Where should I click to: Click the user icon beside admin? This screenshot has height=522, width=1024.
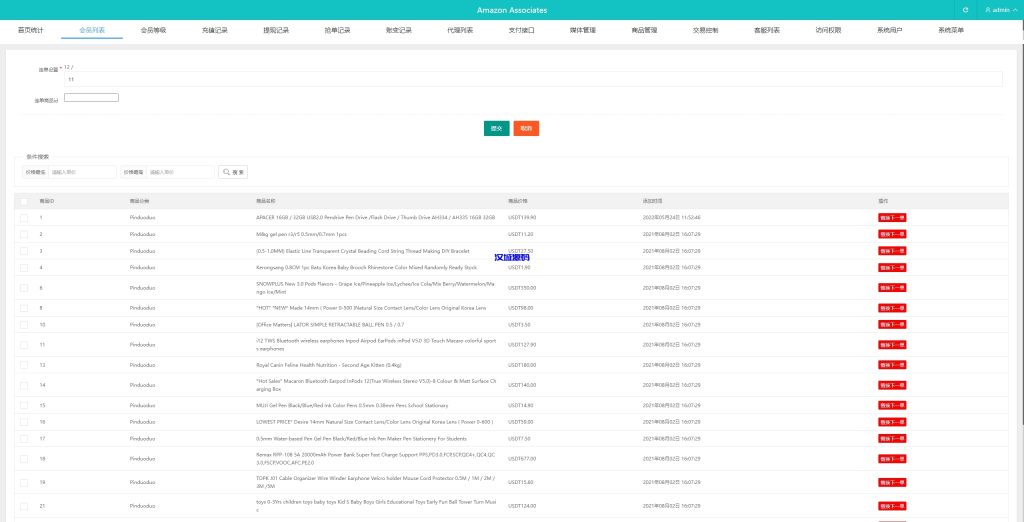tap(988, 10)
